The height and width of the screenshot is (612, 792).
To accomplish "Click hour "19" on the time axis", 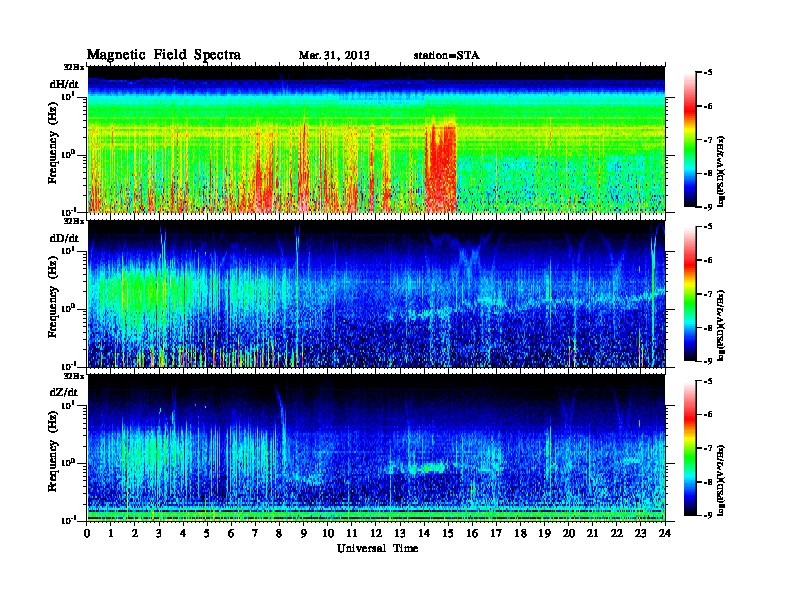I will pyautogui.click(x=544, y=533).
